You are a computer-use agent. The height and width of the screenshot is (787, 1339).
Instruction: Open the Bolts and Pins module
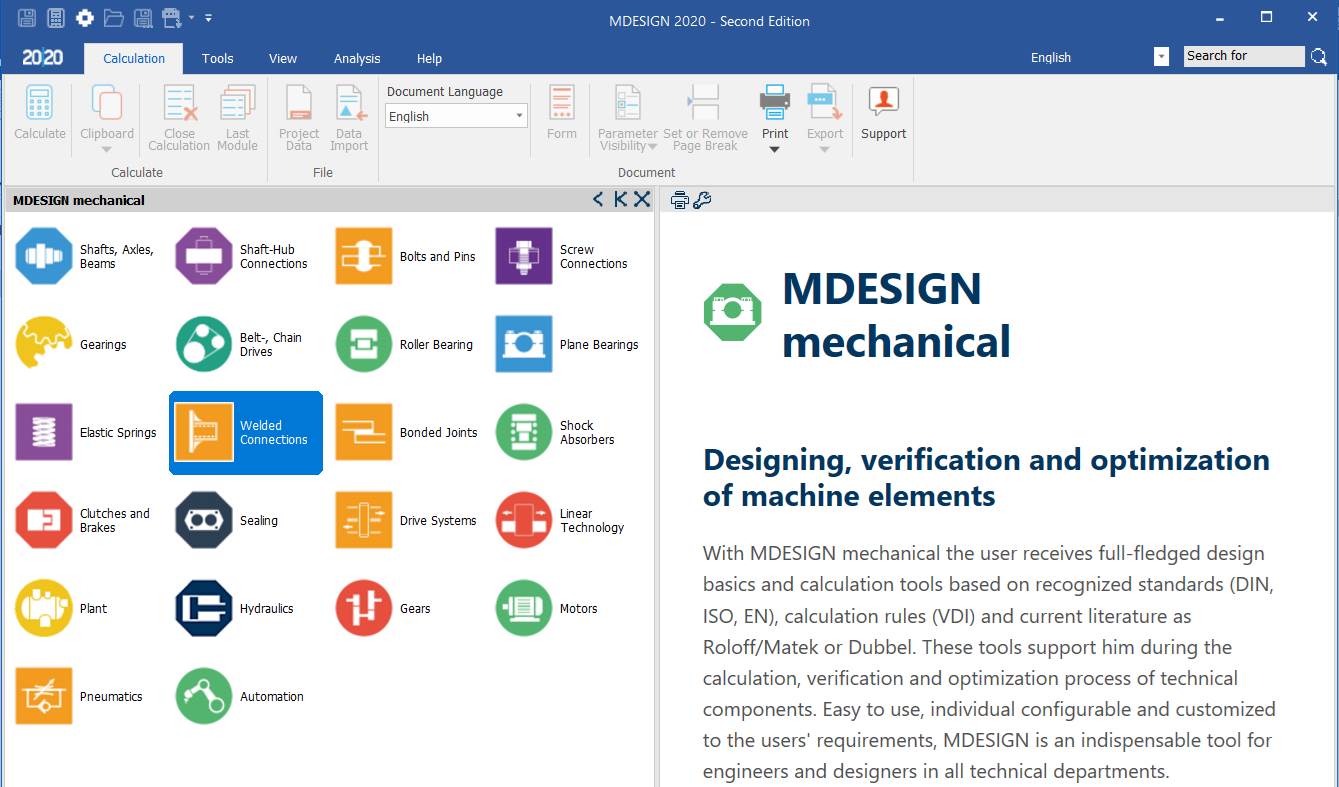tap(406, 256)
